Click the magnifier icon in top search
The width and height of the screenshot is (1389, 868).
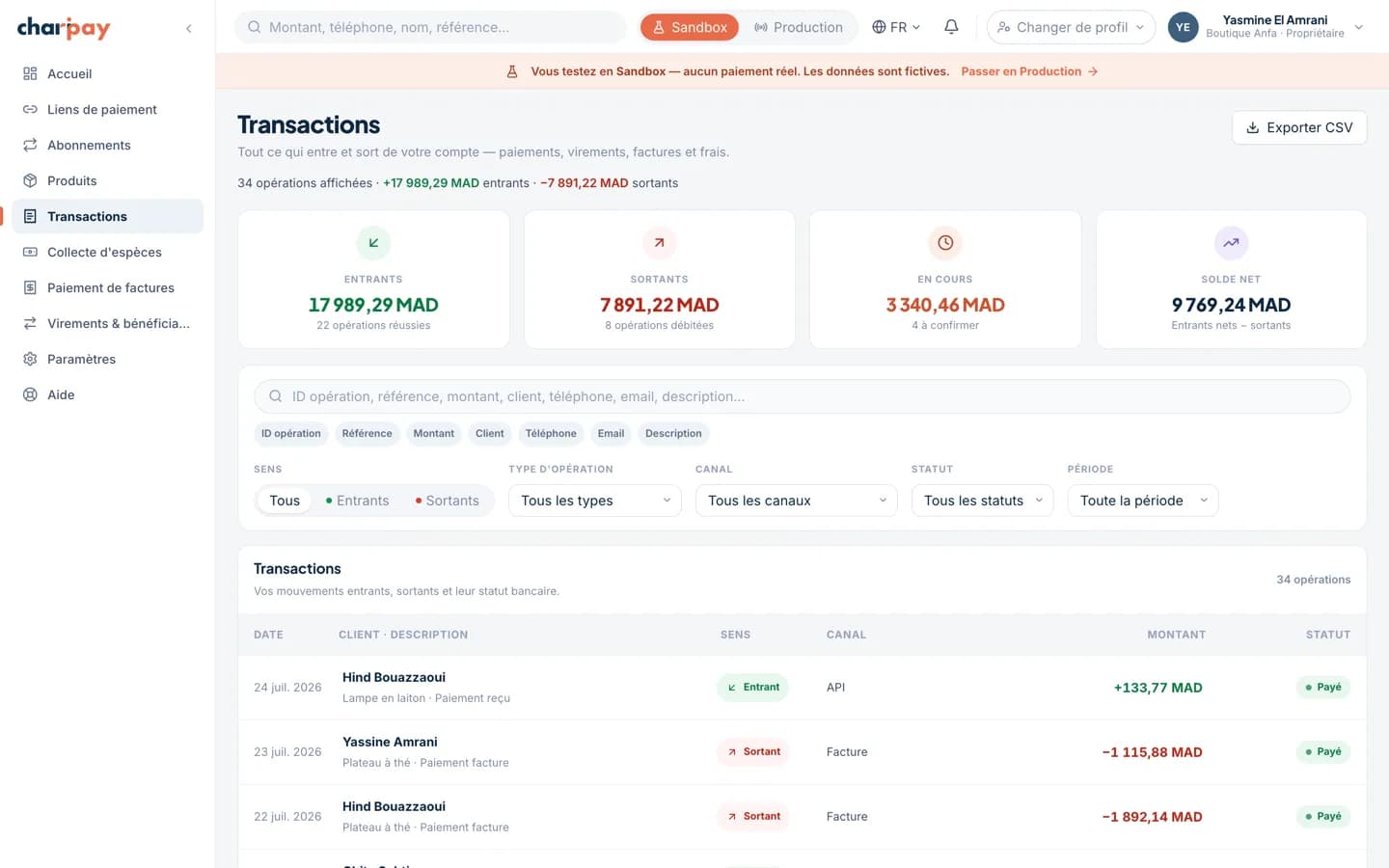click(255, 27)
